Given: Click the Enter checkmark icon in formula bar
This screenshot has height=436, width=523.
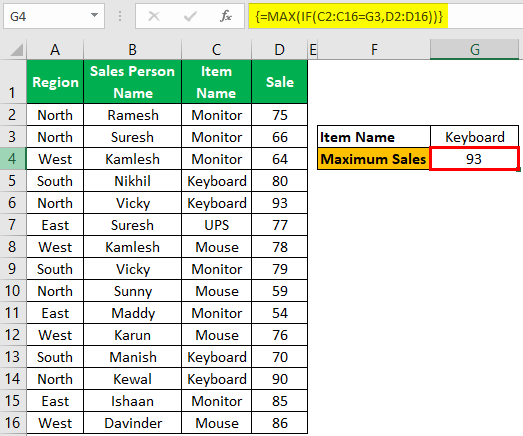Looking at the screenshot, I should click(190, 16).
